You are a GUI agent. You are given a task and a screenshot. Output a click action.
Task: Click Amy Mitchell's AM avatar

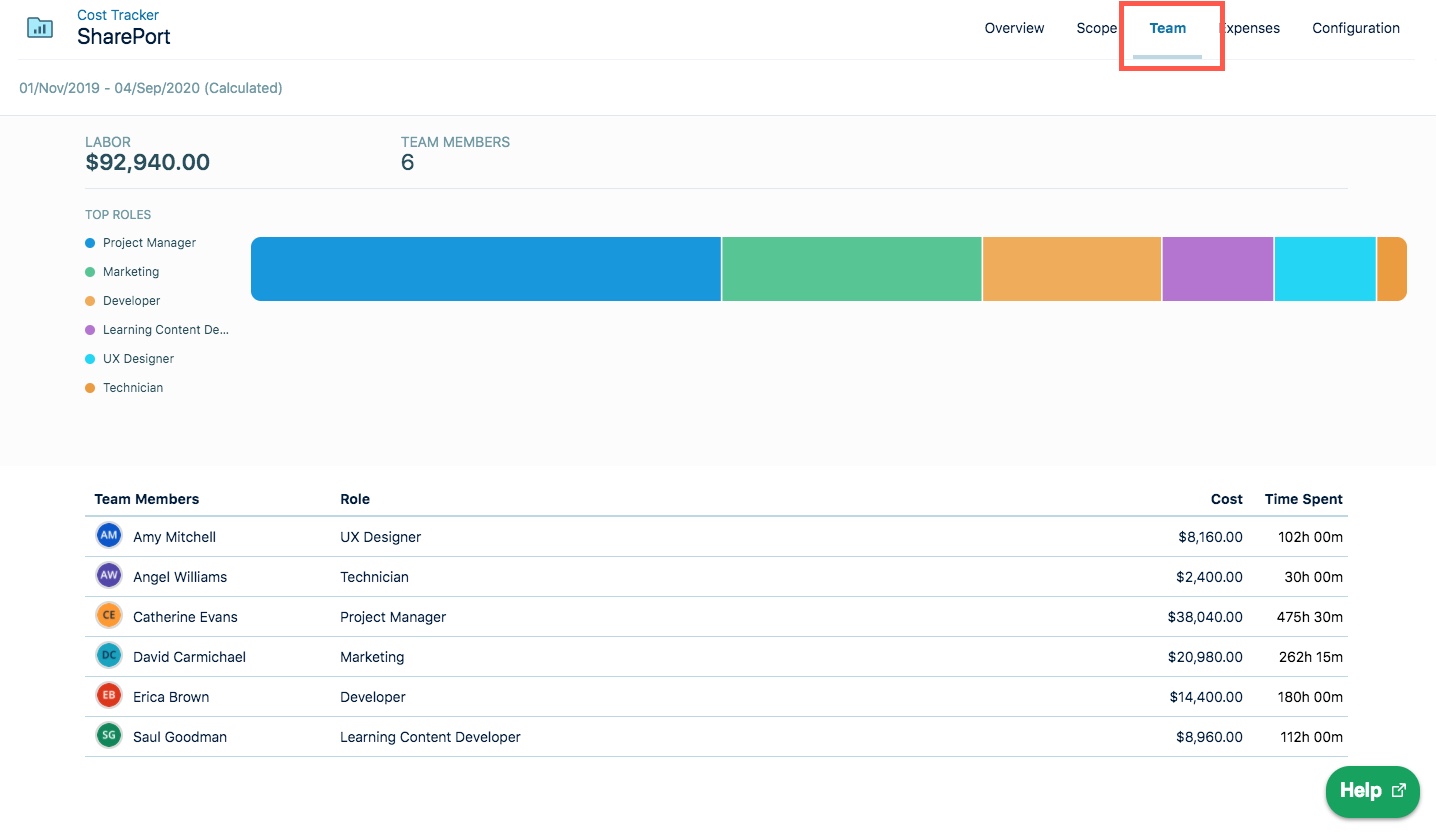109,536
